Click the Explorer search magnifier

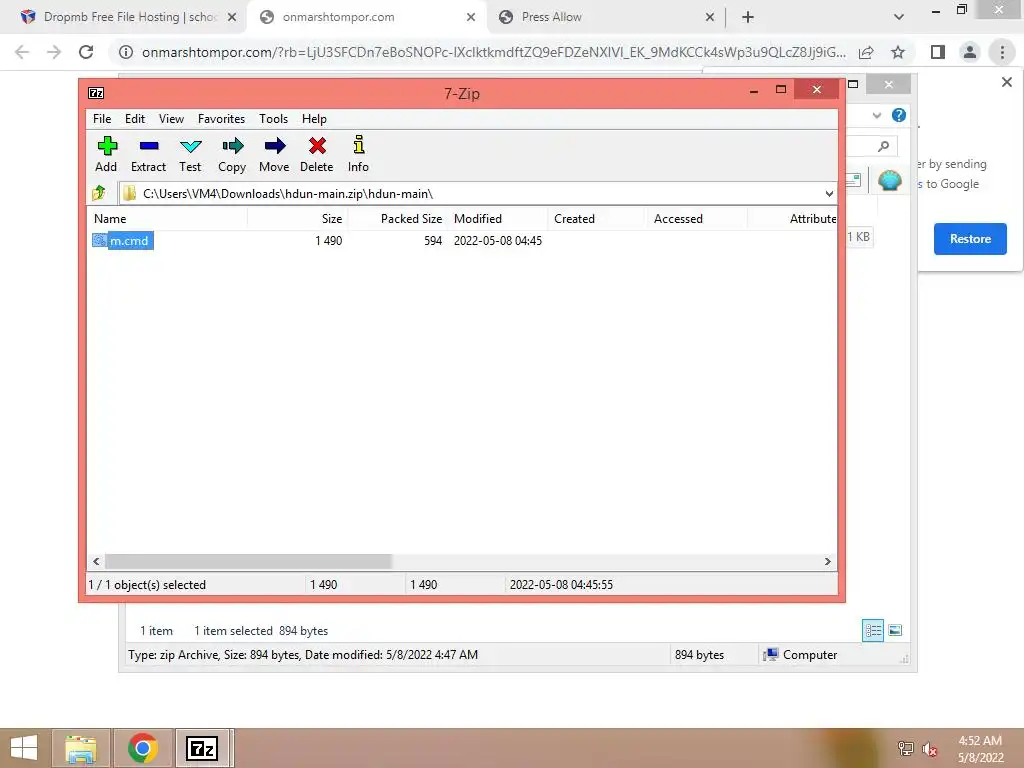pyautogui.click(x=883, y=146)
